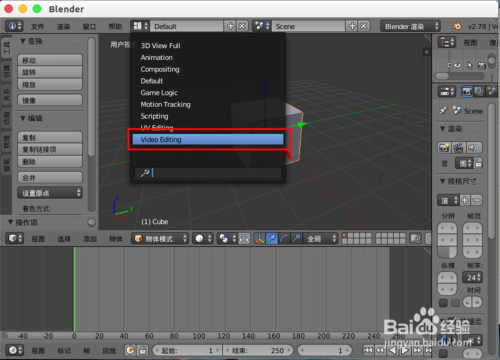
Task: Collapse the 编辑 (Edit) panel
Action: 23,118
